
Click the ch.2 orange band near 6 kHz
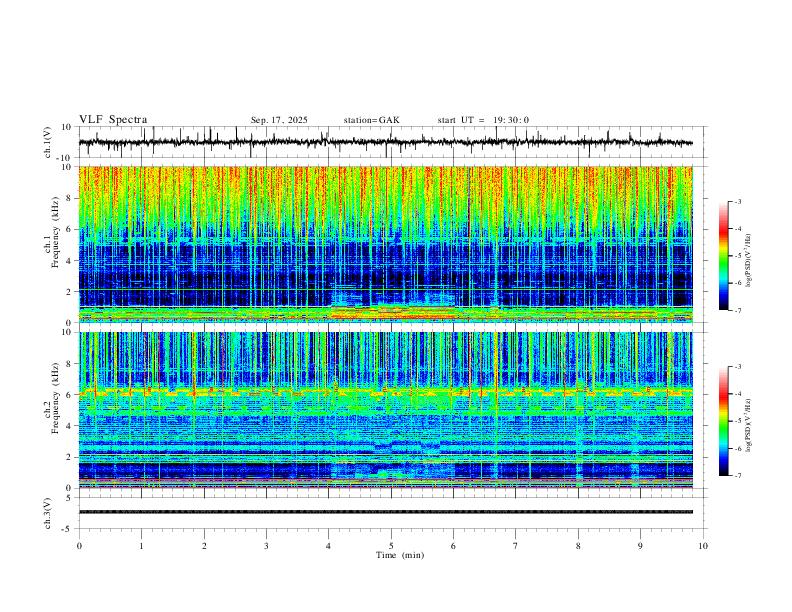click(x=386, y=392)
